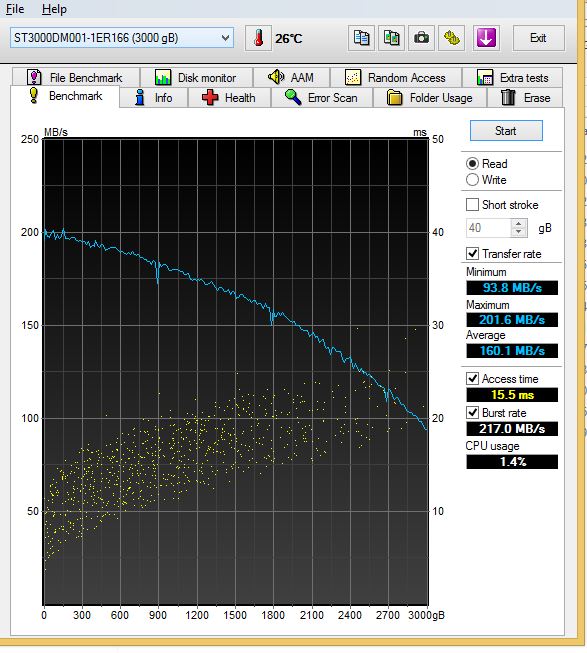
Task: Click the camera save screenshot icon
Action: pyautogui.click(x=421, y=38)
